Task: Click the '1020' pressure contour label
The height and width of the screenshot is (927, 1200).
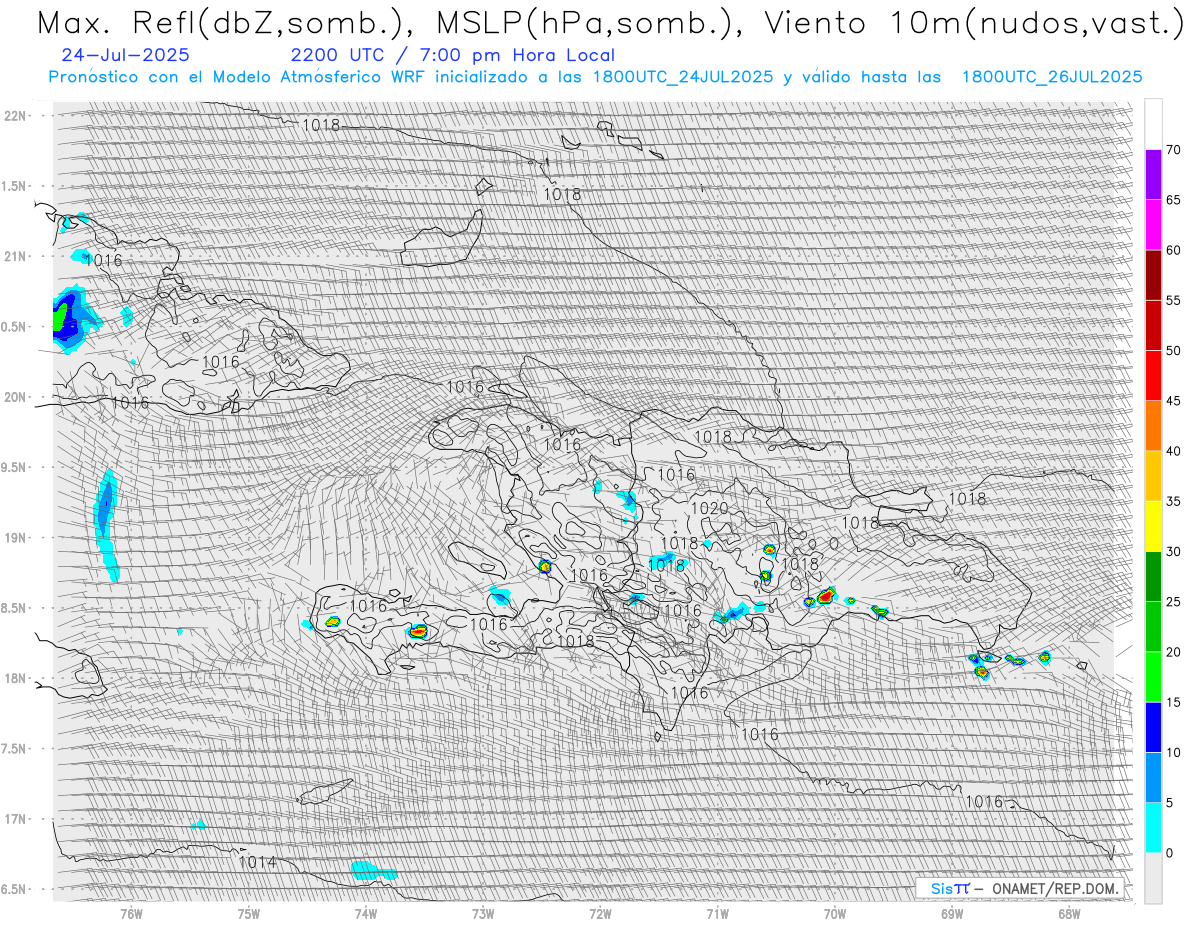Action: [x=710, y=508]
